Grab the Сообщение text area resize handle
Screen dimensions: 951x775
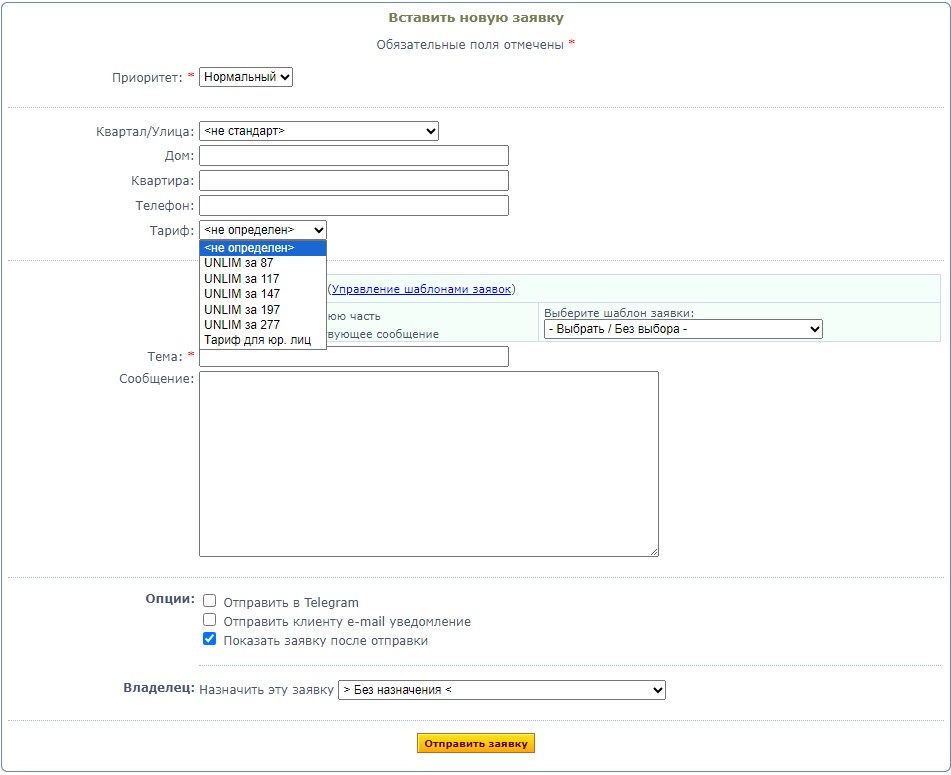coord(654,552)
